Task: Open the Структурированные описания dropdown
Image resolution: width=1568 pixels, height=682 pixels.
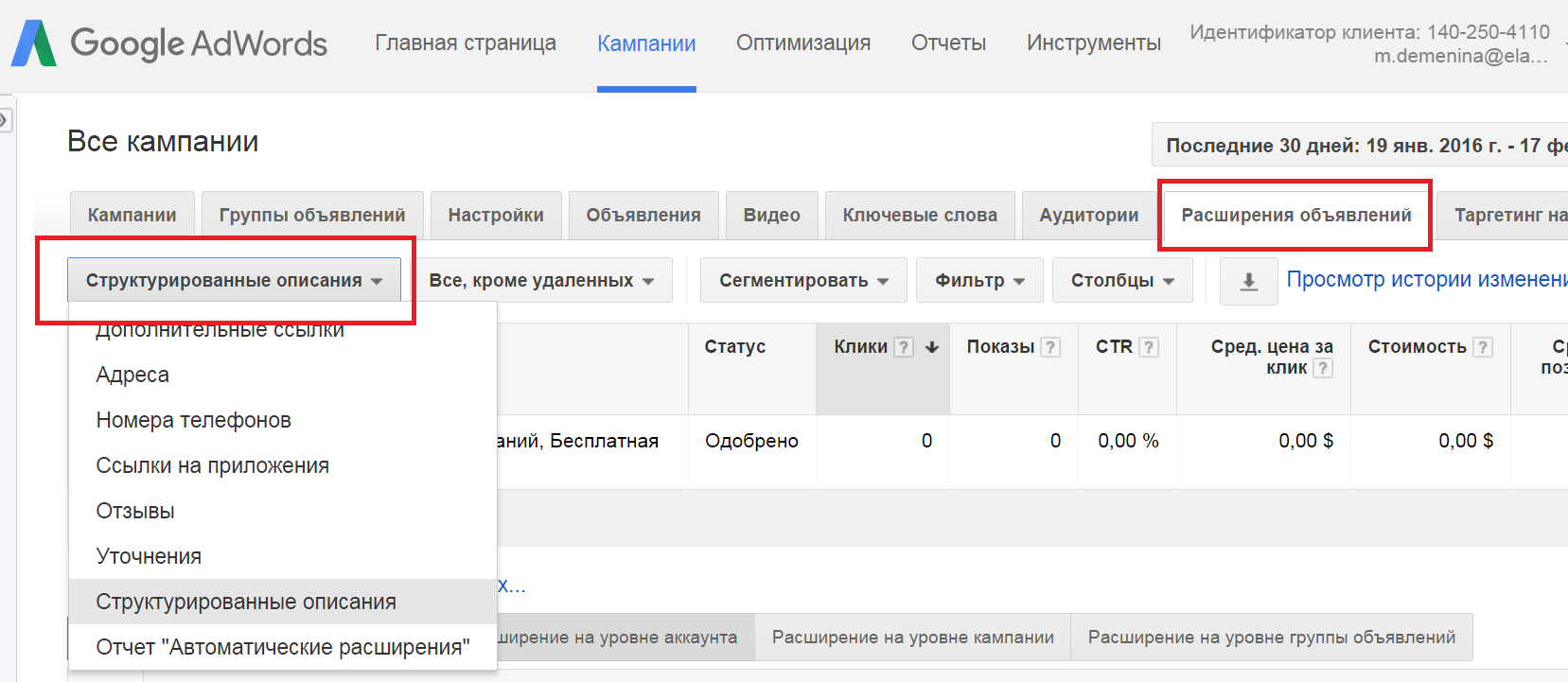Action: 234,281
